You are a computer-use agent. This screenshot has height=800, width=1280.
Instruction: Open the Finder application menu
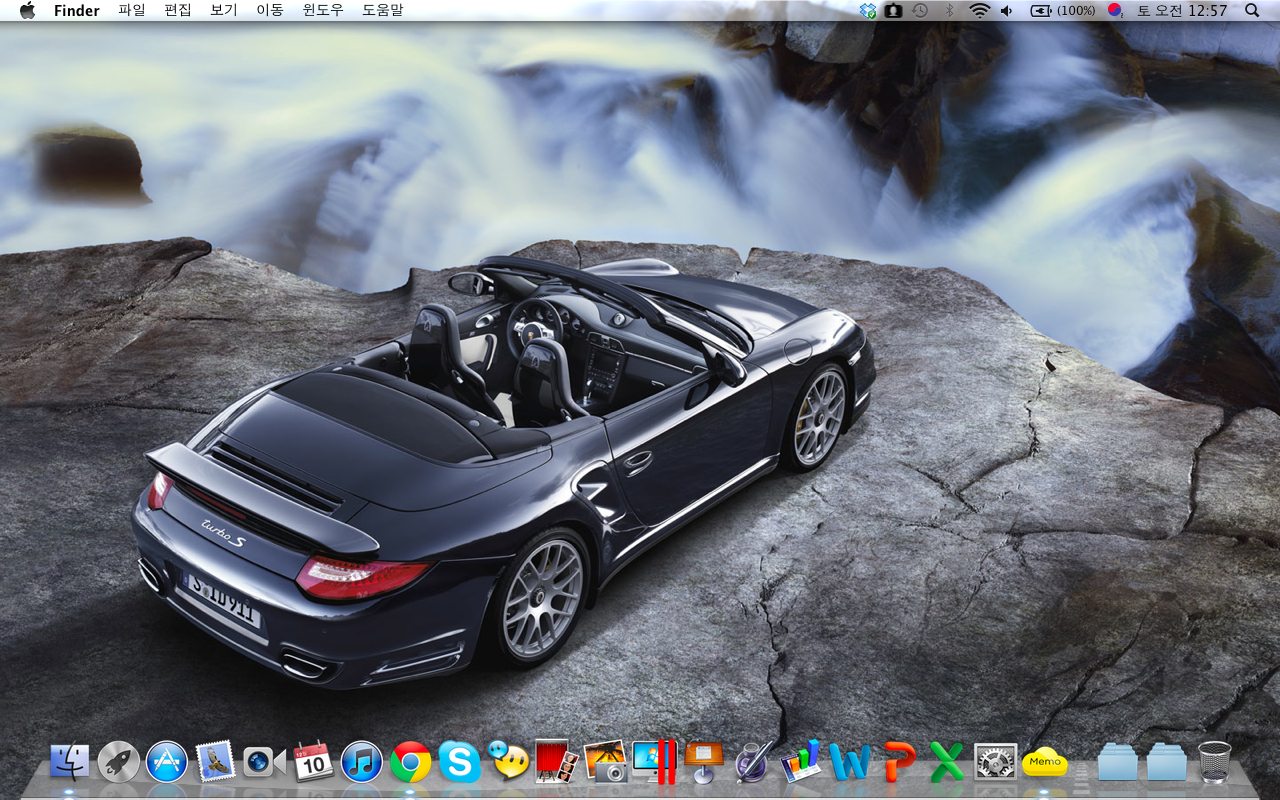coord(77,10)
